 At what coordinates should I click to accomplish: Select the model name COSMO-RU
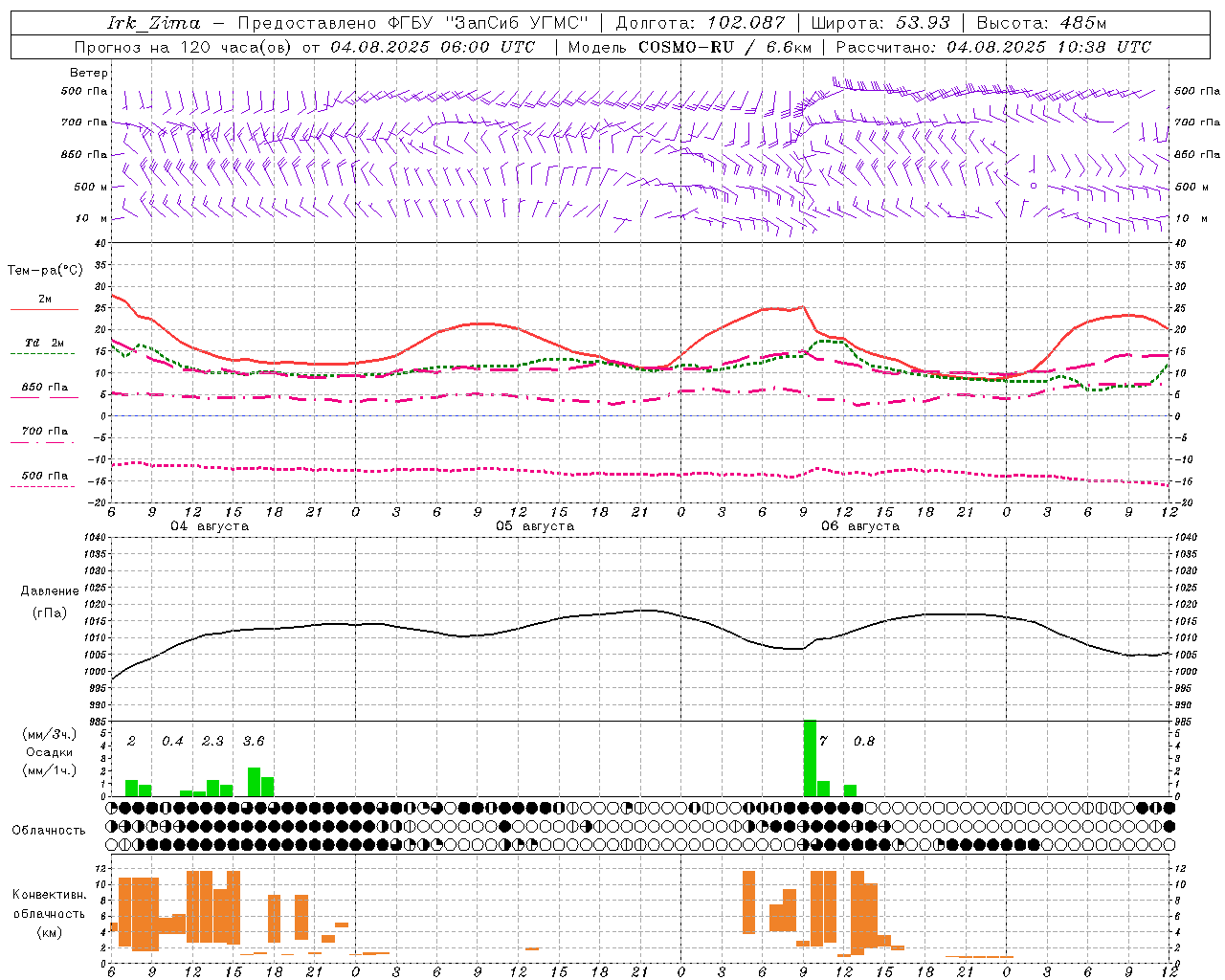coord(686,47)
